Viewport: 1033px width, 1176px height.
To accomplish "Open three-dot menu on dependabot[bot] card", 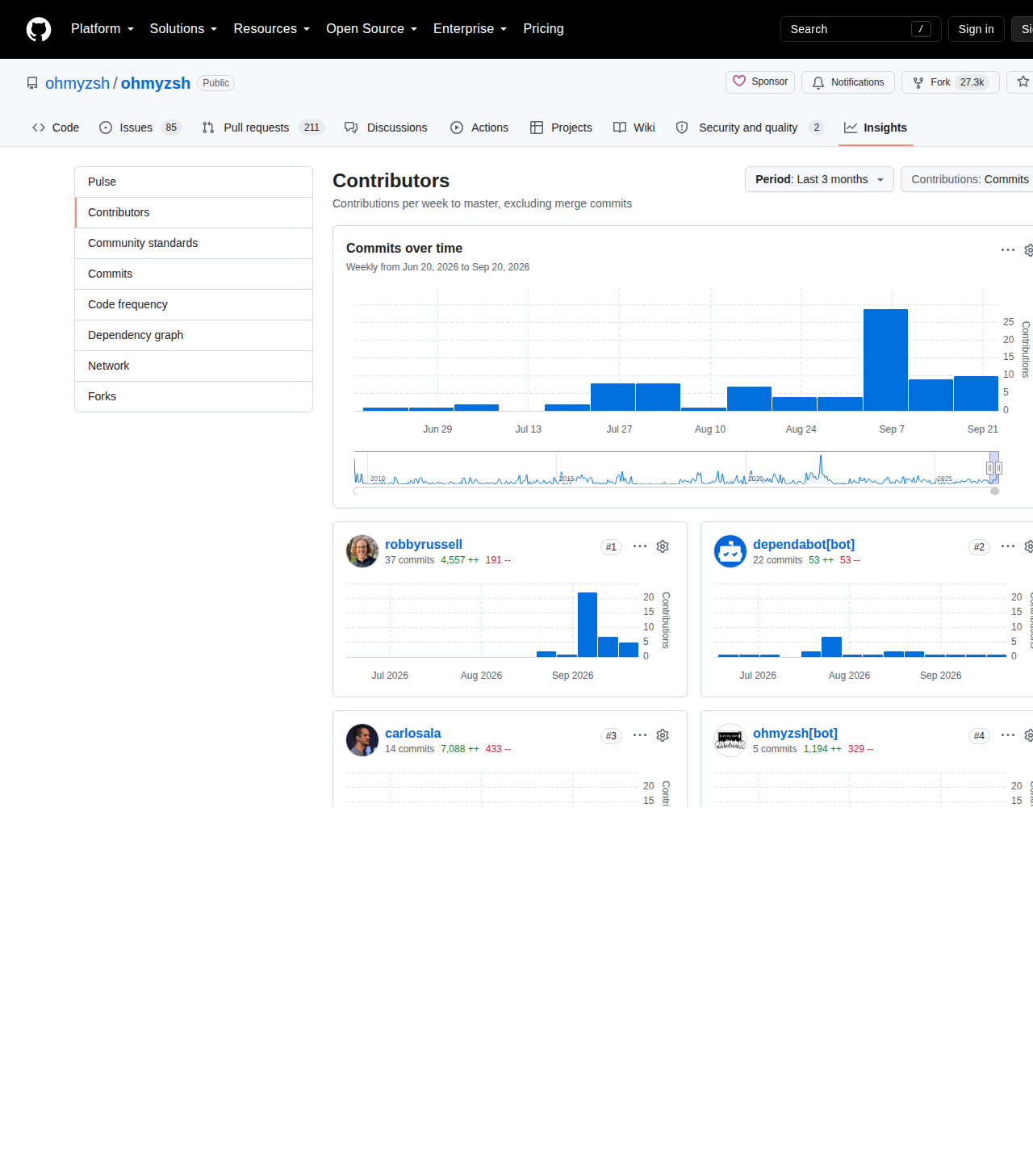I will pos(1008,546).
